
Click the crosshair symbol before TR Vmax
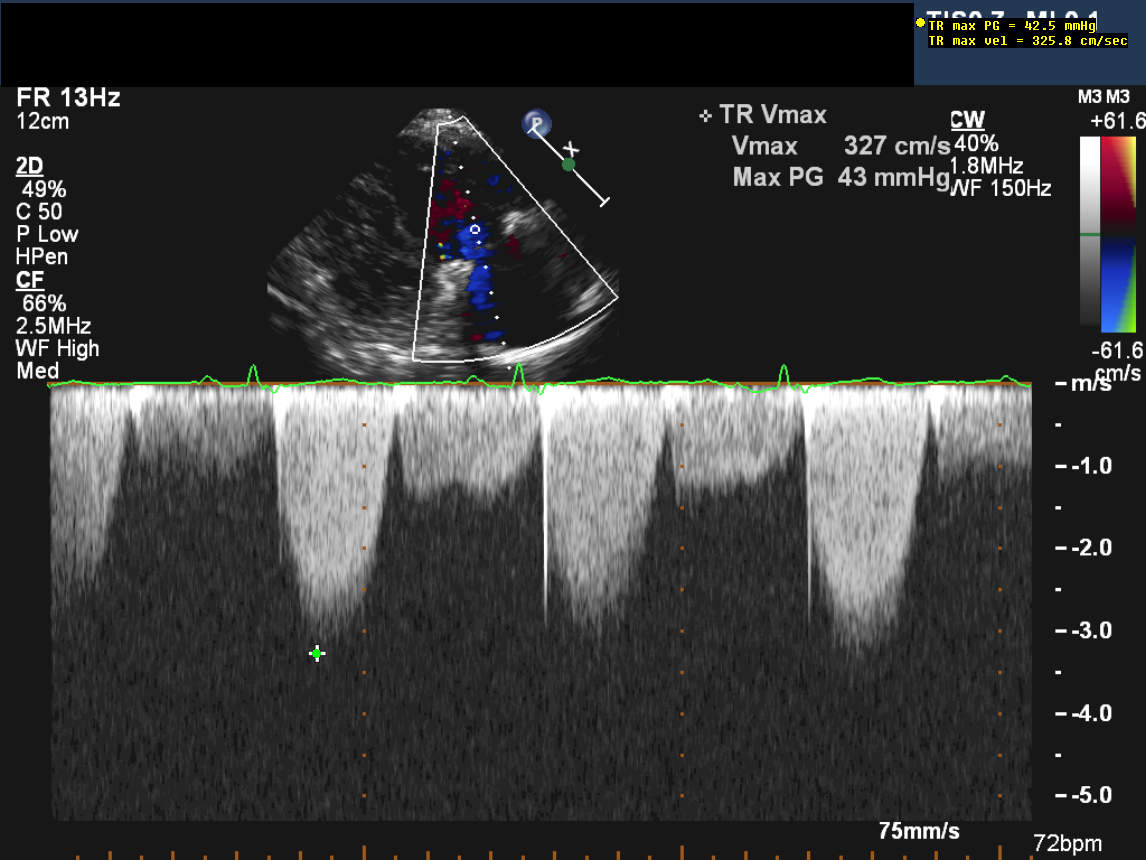tap(706, 116)
